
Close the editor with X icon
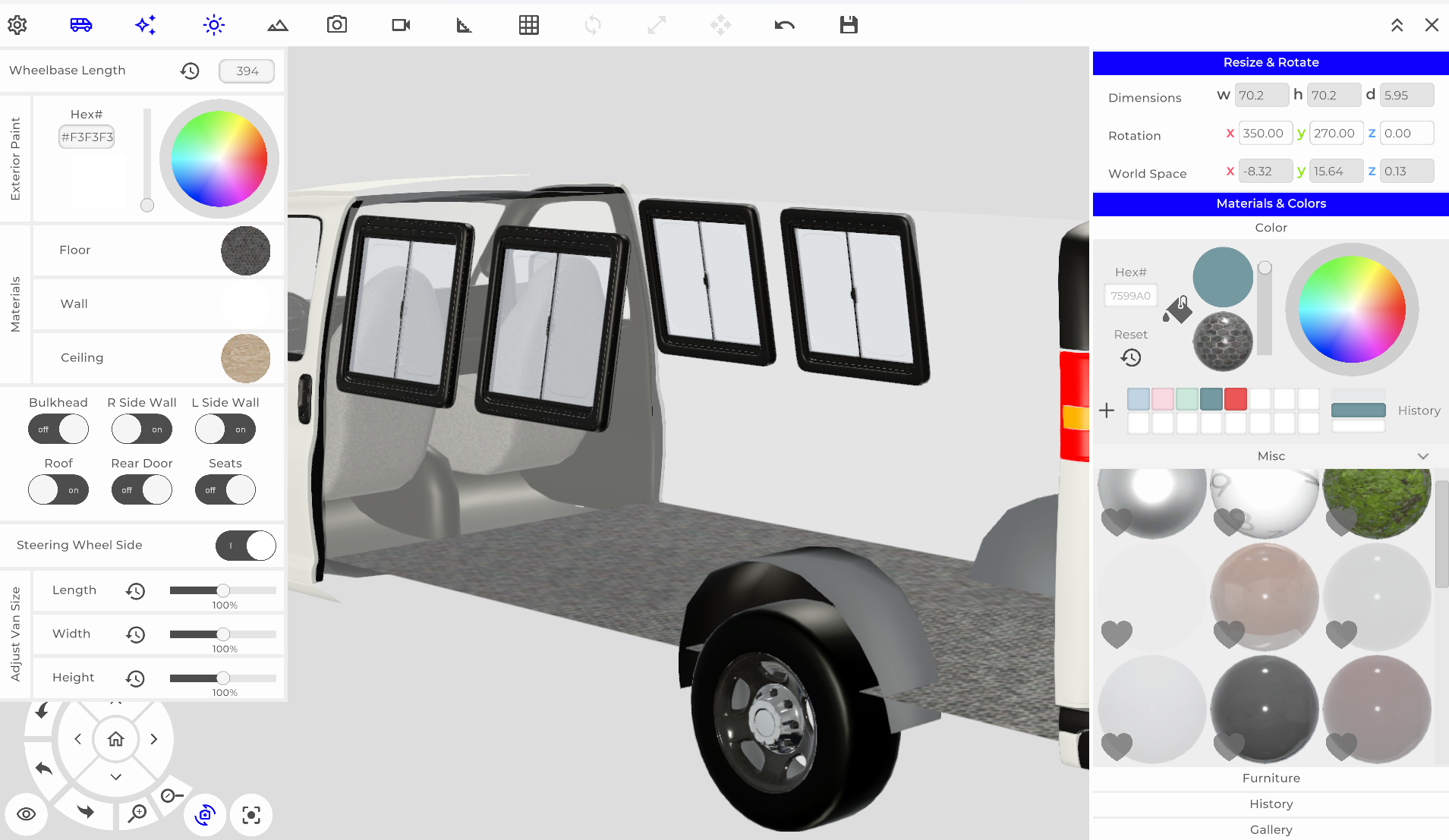pos(1432,25)
